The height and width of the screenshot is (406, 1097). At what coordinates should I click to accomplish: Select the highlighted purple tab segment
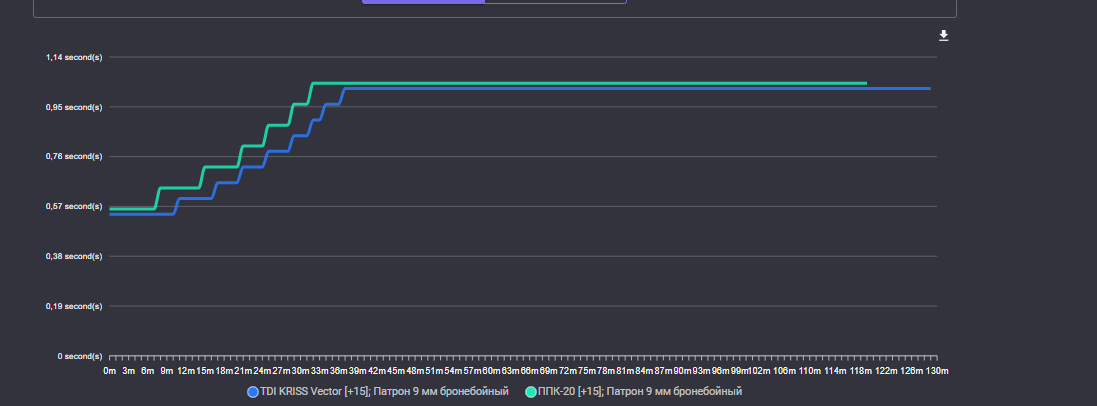pos(423,2)
